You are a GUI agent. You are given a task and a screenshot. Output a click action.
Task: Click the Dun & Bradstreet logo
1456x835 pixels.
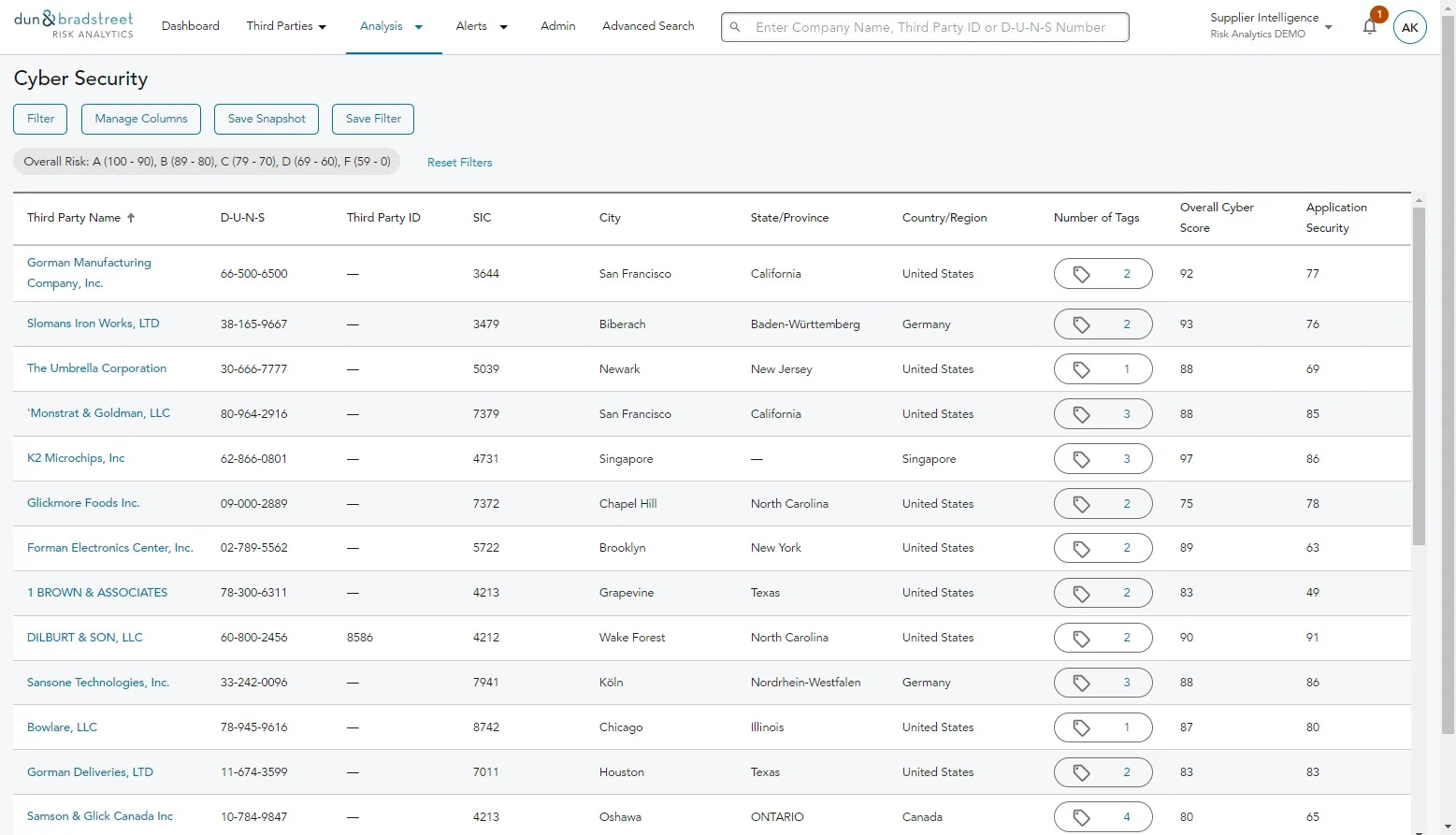coord(74,25)
